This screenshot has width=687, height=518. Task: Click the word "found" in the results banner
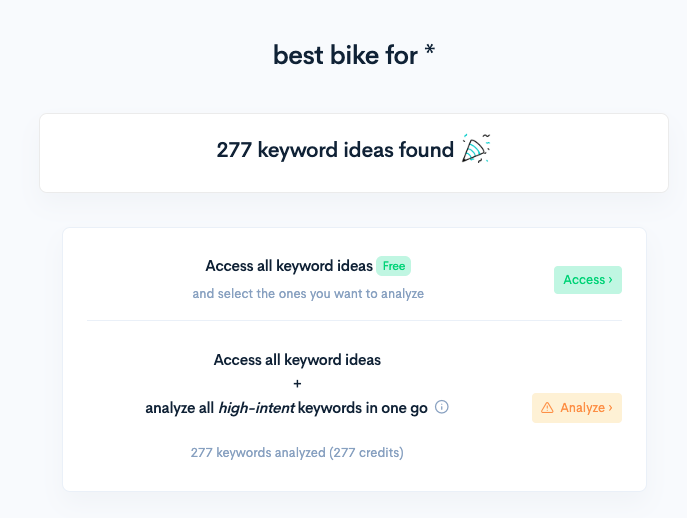pos(428,150)
